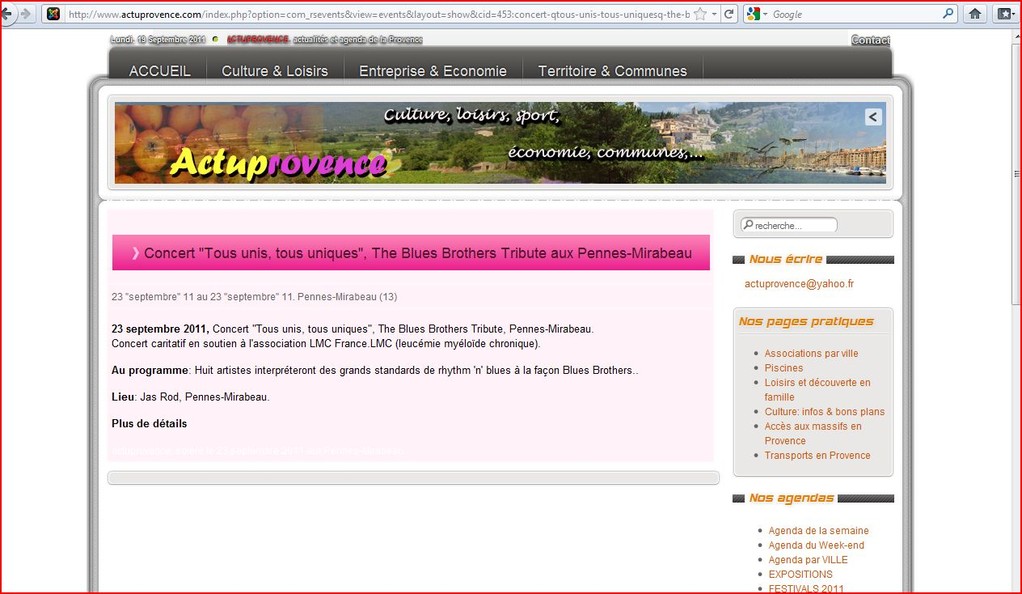1022x594 pixels.
Task: Click the concert title heading
Action: [418, 253]
